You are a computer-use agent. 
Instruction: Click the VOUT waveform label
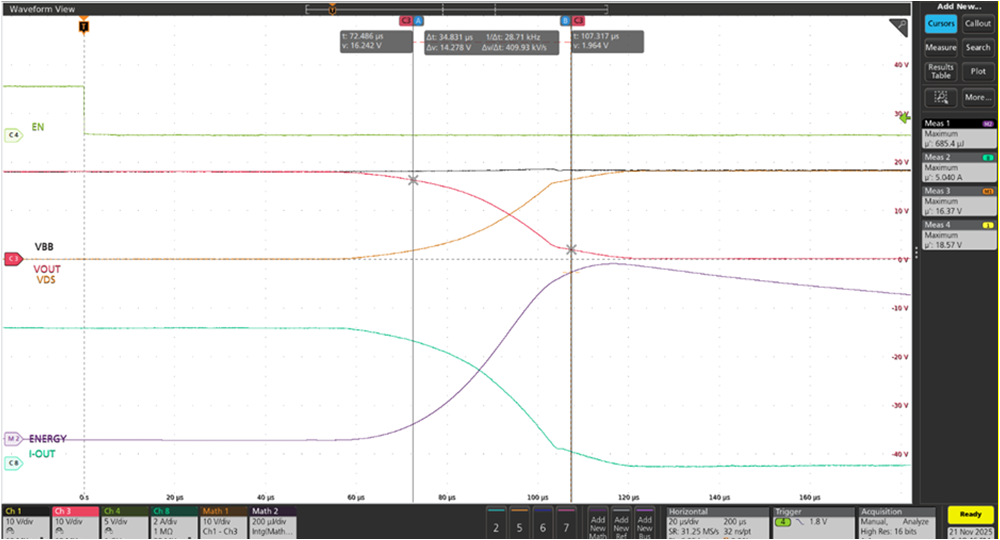[x=47, y=269]
